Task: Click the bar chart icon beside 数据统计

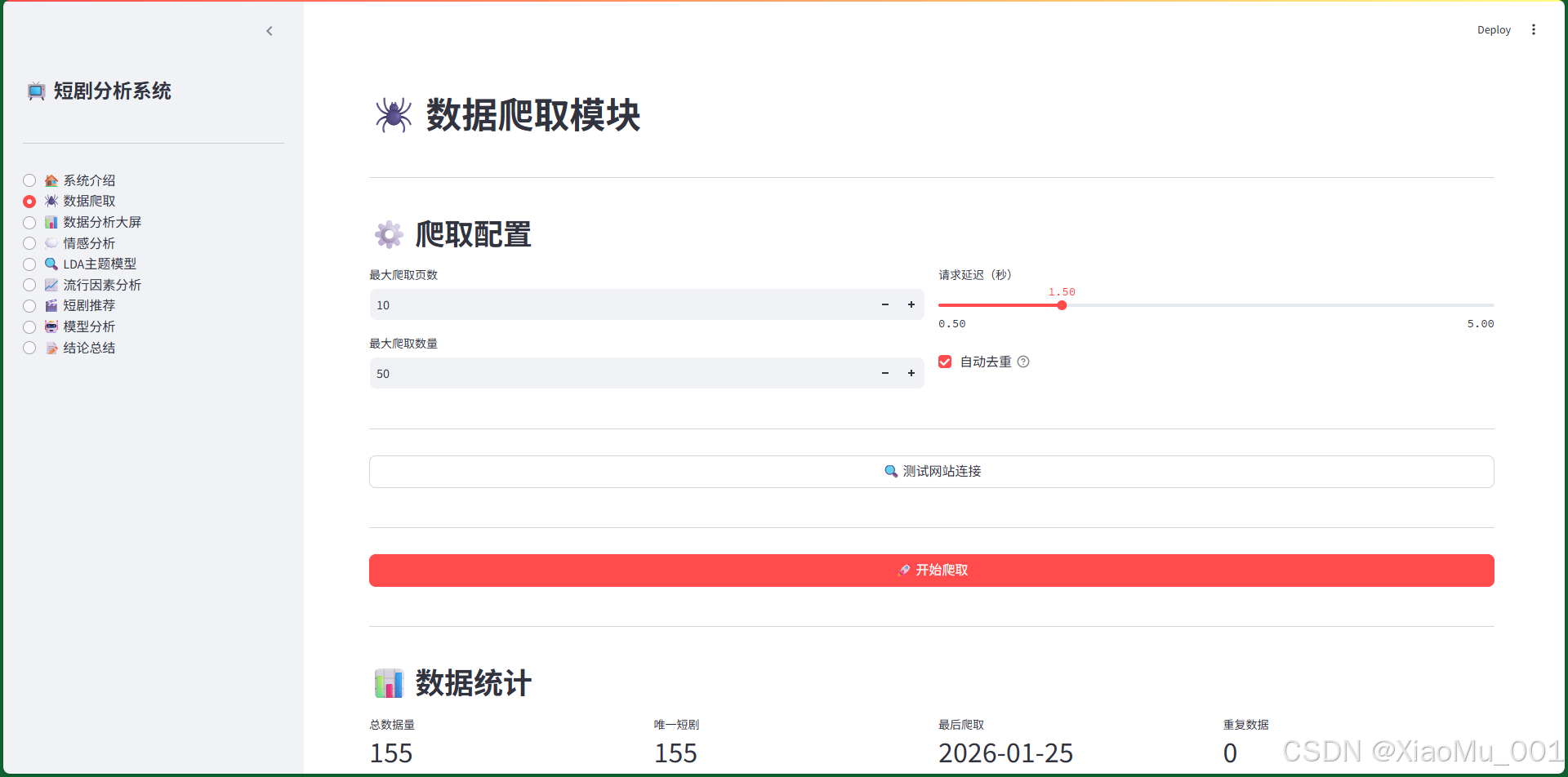Action: [389, 683]
